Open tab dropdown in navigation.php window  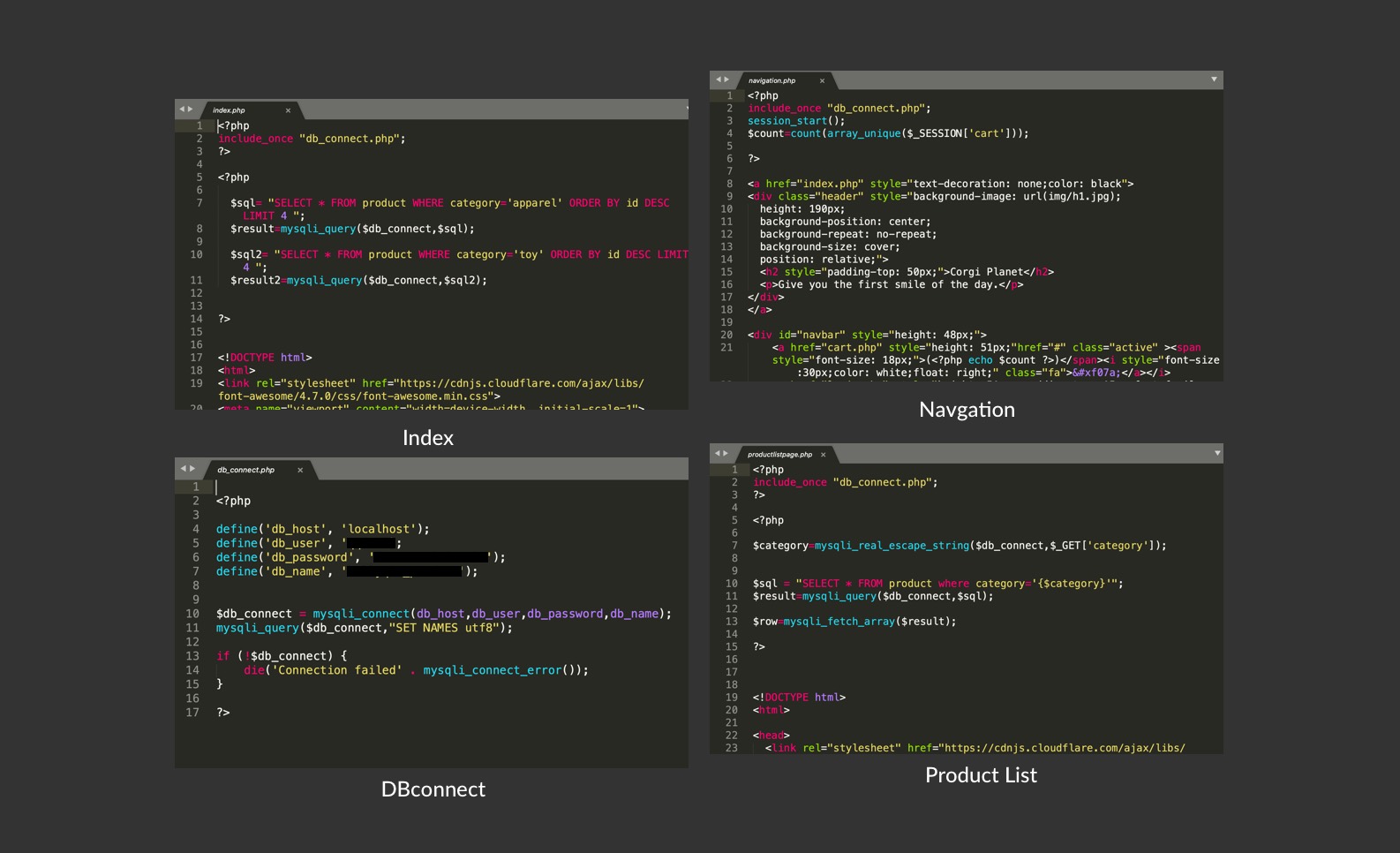(1214, 79)
